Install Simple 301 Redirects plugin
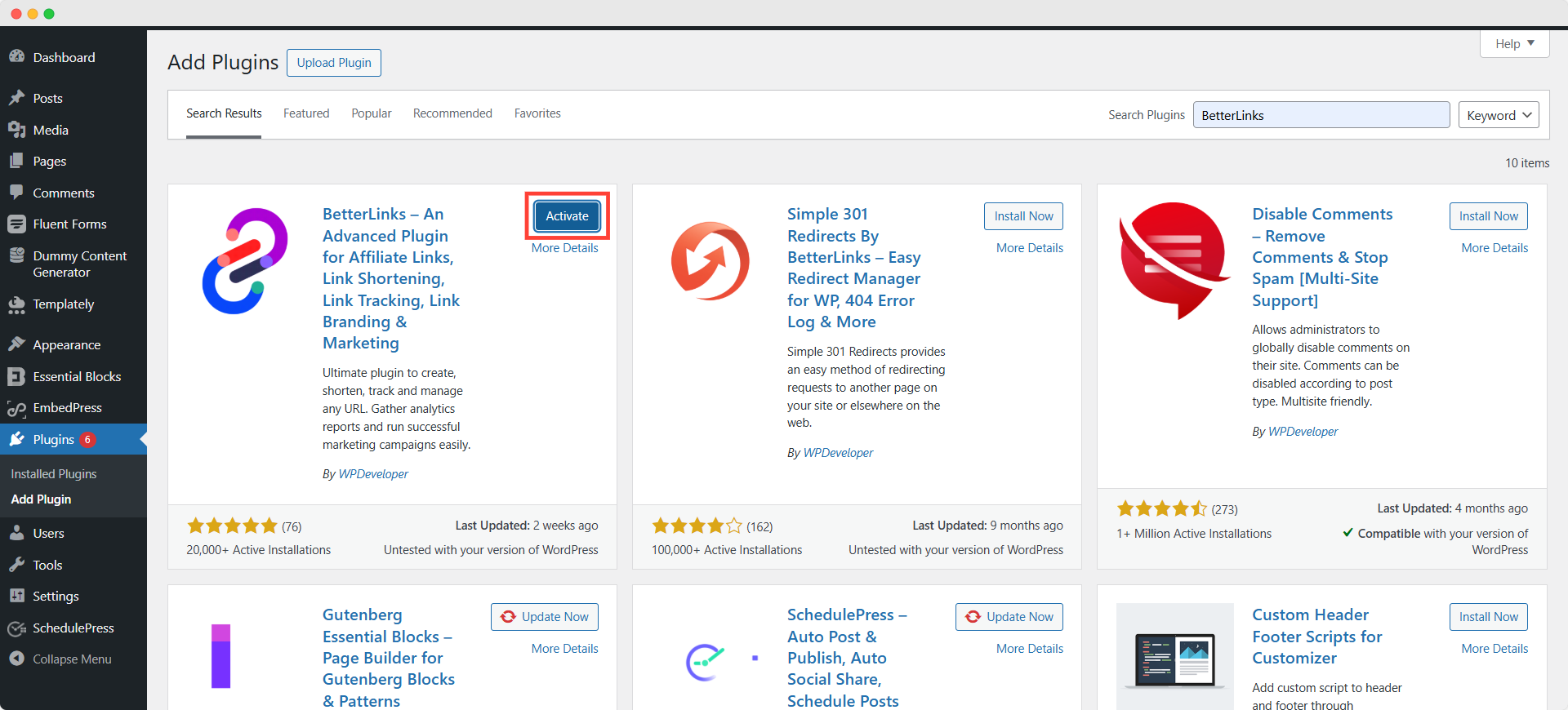1568x710 pixels. [x=1023, y=216]
